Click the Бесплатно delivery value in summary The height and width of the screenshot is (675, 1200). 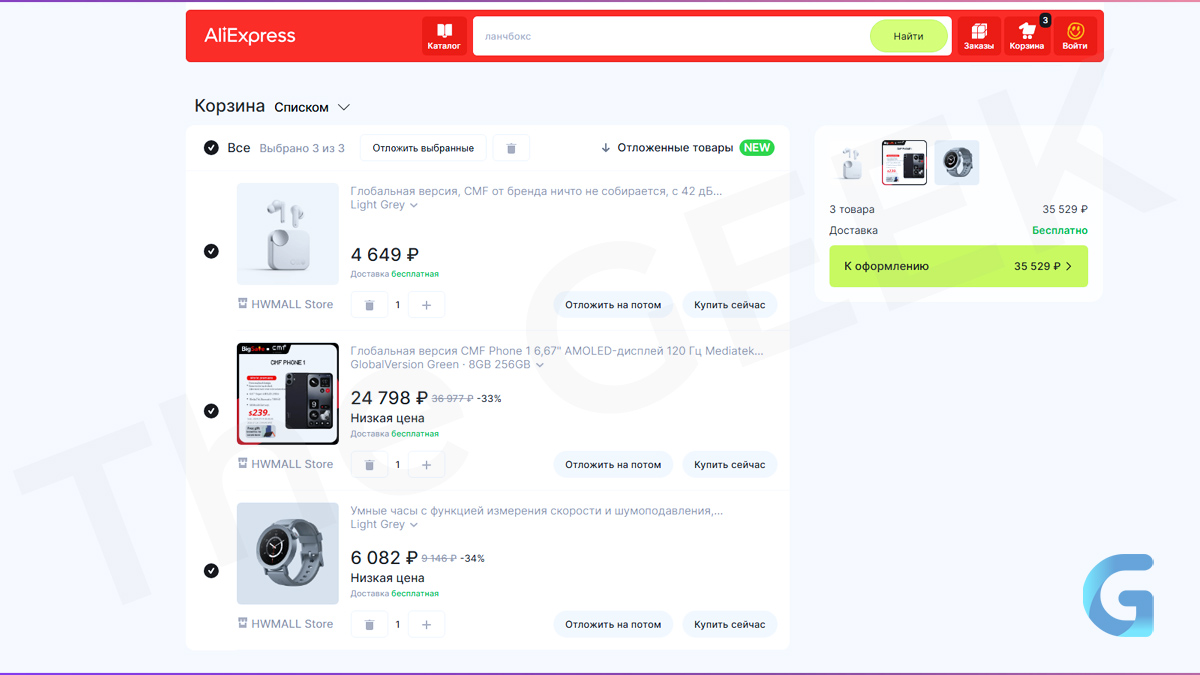[1060, 231]
